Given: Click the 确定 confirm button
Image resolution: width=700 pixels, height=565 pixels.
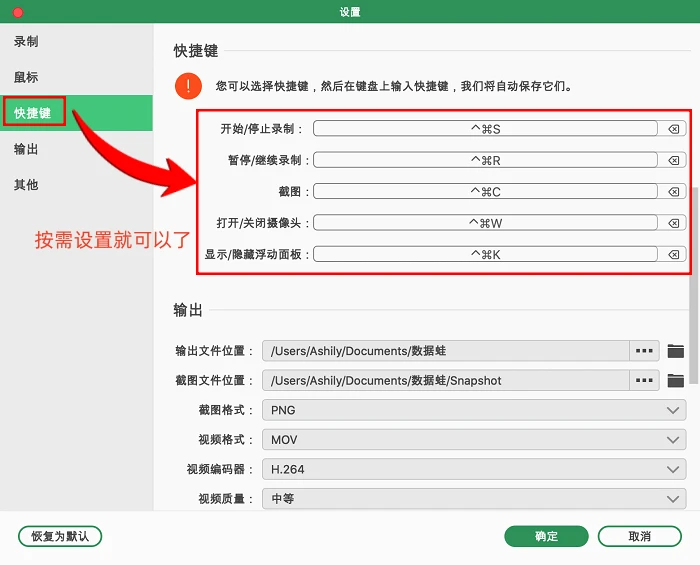Looking at the screenshot, I should pyautogui.click(x=546, y=536).
